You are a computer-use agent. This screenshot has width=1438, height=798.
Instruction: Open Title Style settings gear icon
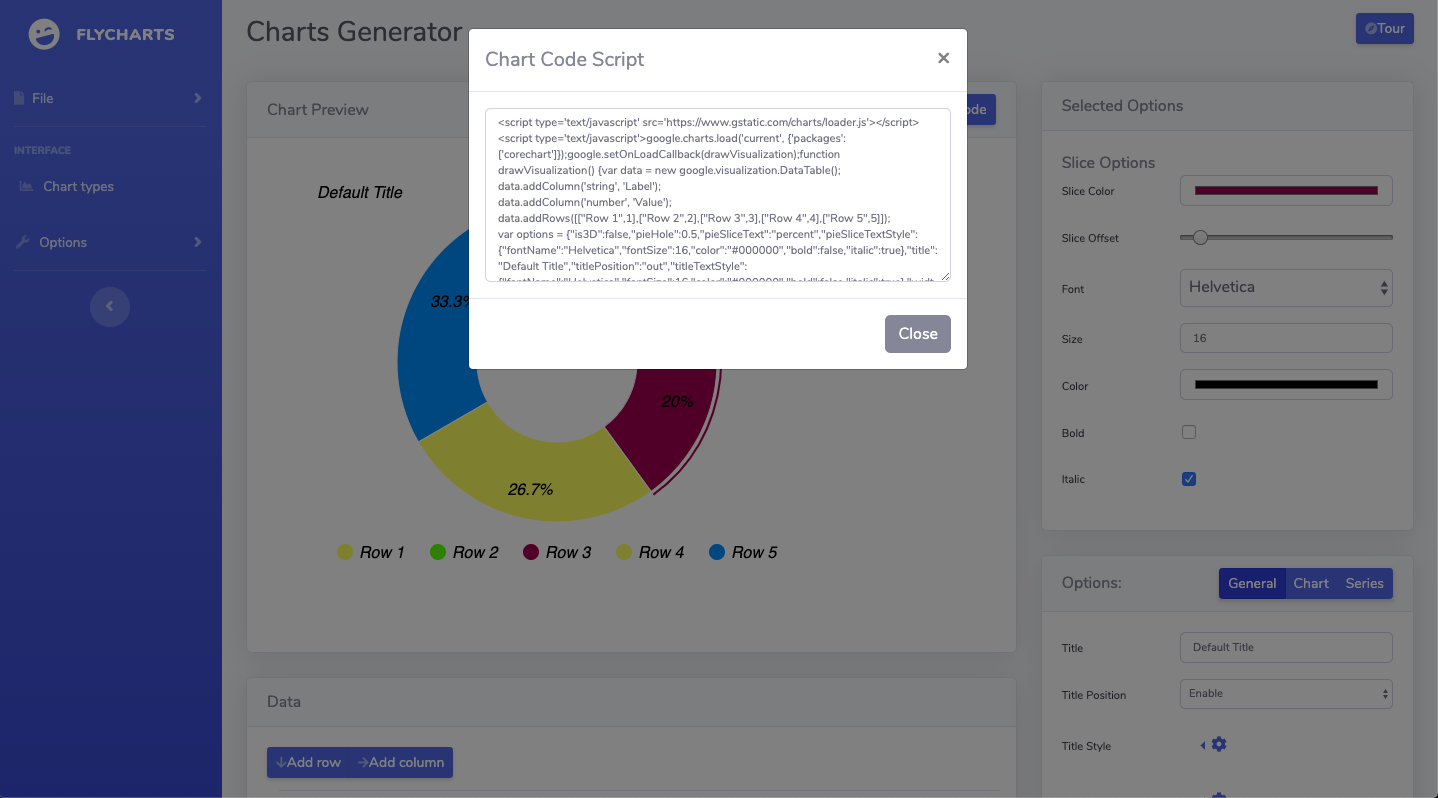tap(1218, 744)
